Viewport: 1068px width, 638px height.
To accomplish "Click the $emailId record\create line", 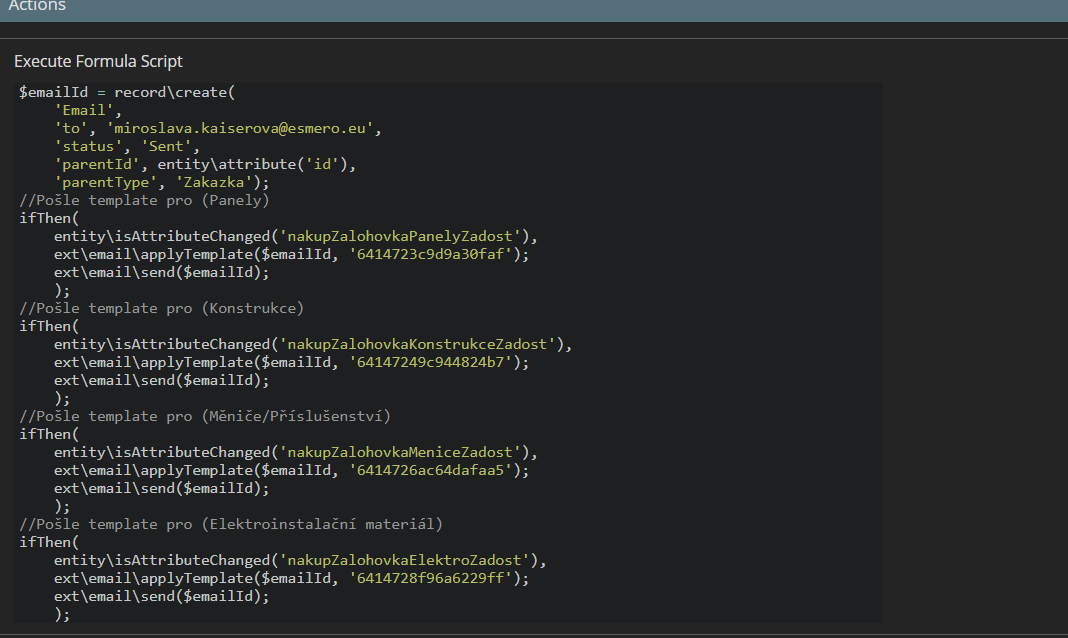I will (x=126, y=92).
